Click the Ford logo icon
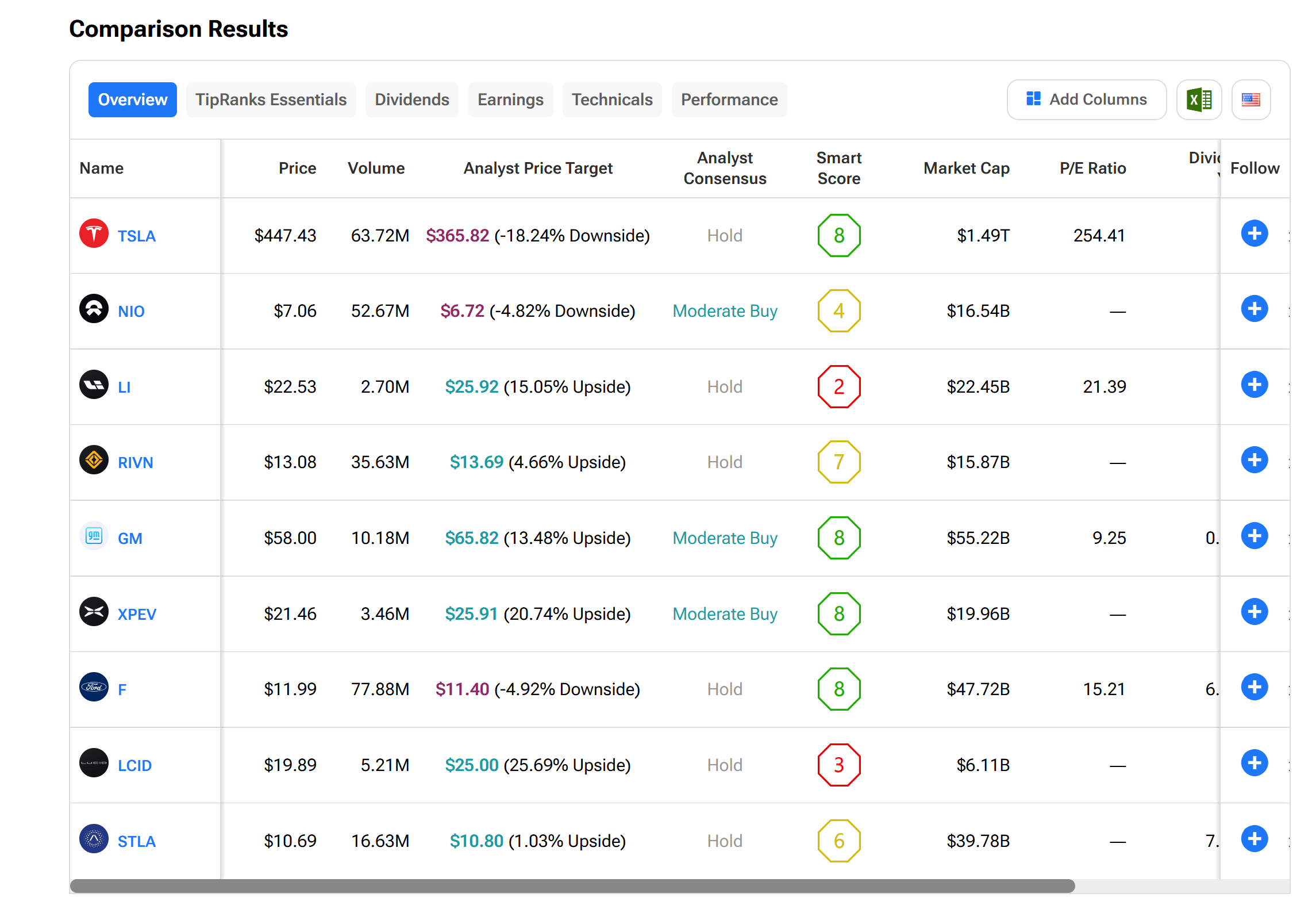 tap(94, 687)
